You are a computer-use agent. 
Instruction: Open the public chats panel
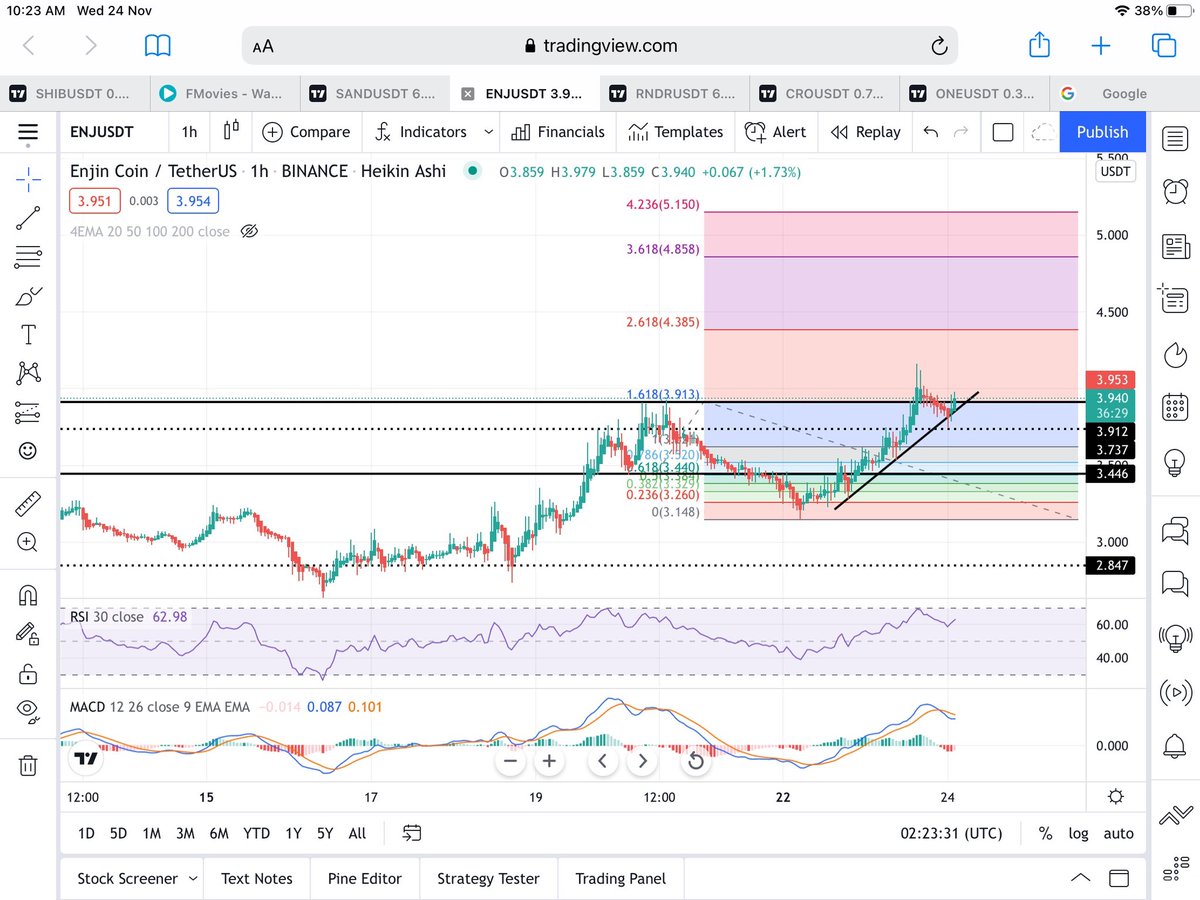click(x=1175, y=530)
